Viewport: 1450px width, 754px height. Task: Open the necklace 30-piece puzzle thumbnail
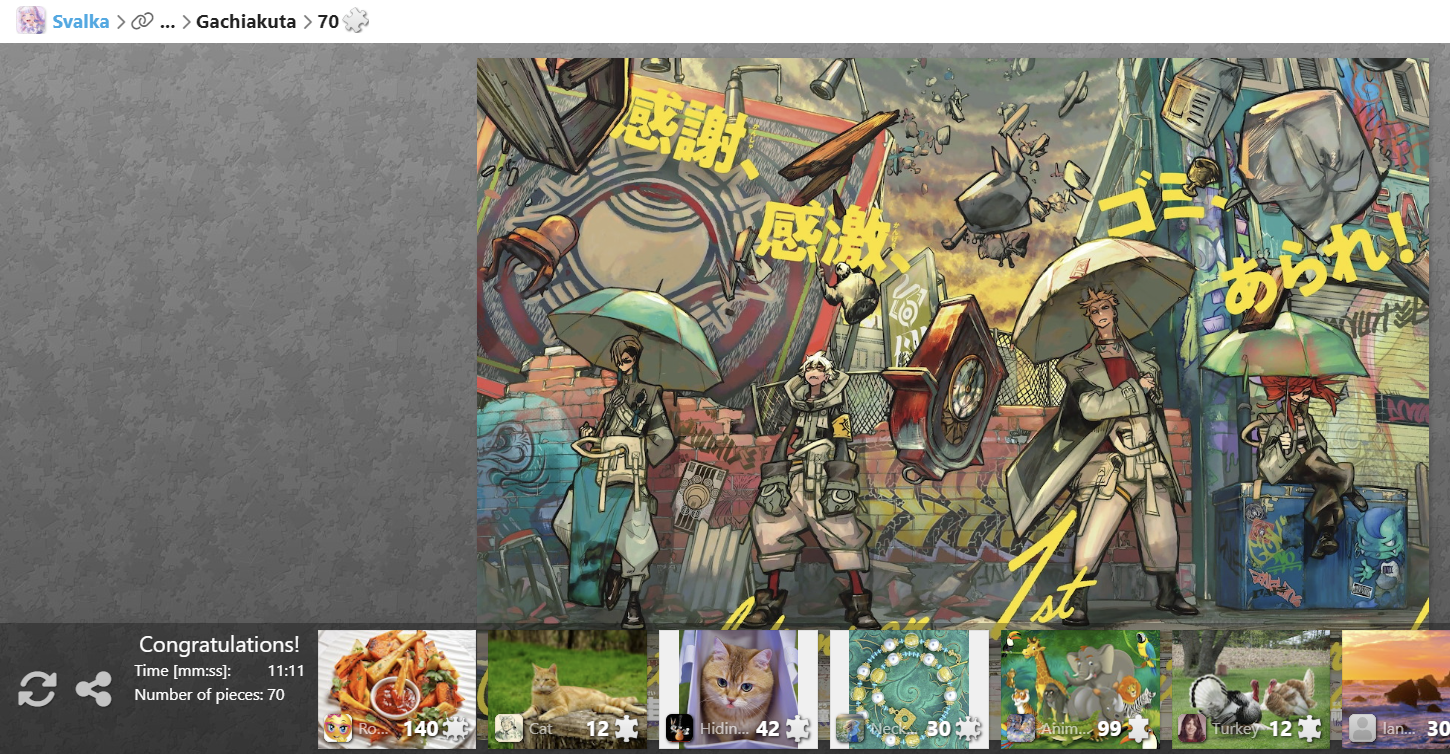pyautogui.click(x=909, y=689)
